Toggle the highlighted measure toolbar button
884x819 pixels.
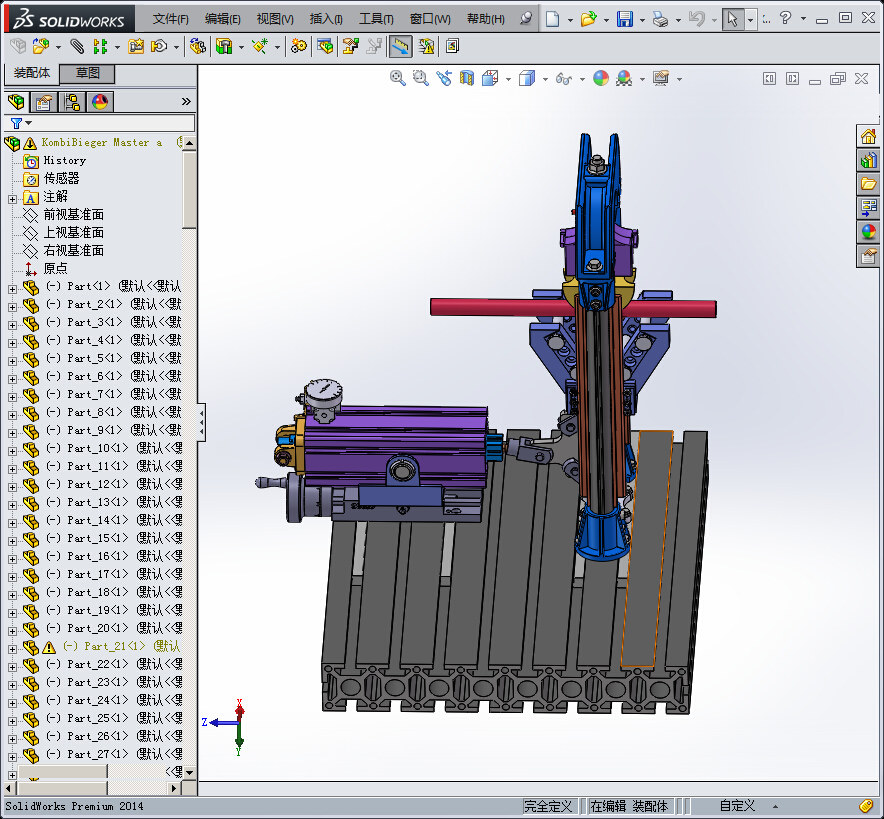400,46
